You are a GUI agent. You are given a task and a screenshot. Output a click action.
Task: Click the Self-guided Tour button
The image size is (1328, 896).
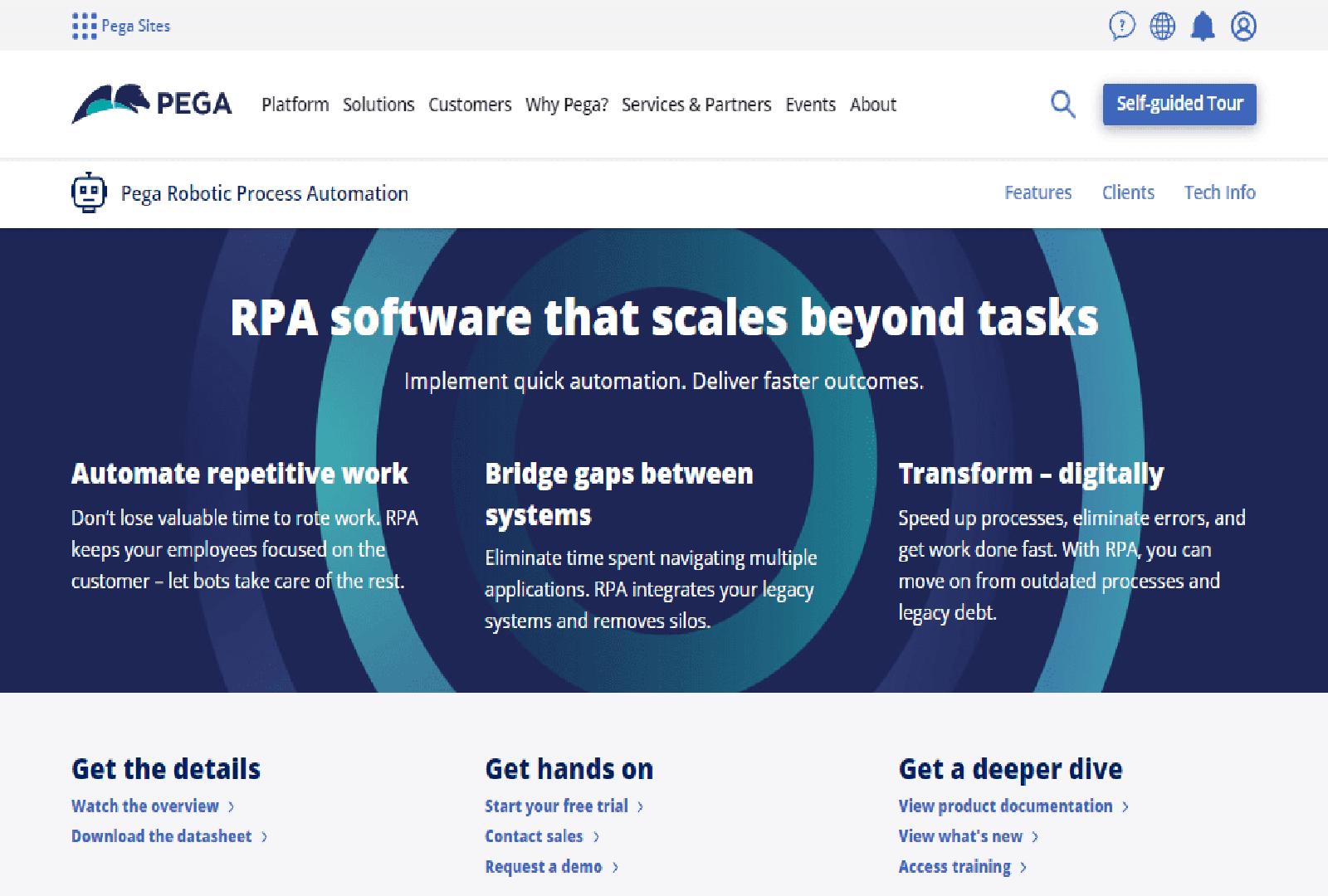(1179, 105)
